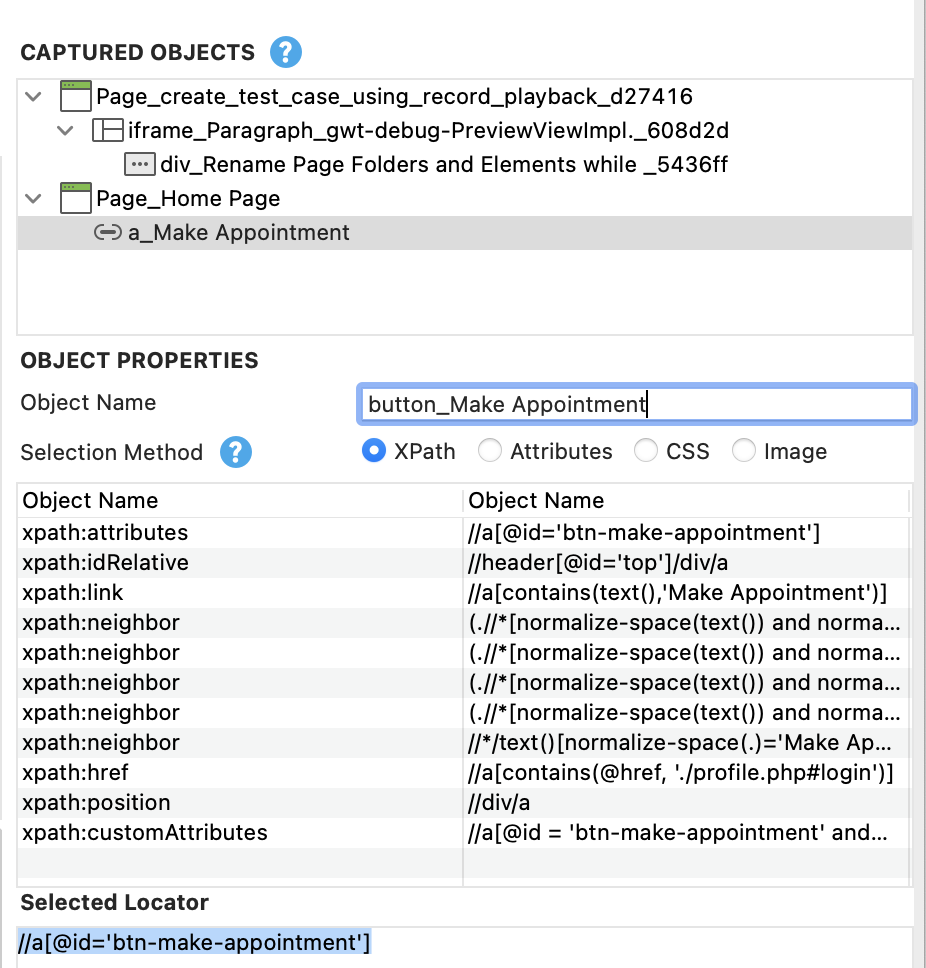
Task: Click the div icon beside div_Rename Page Folders
Action: click(x=138, y=164)
